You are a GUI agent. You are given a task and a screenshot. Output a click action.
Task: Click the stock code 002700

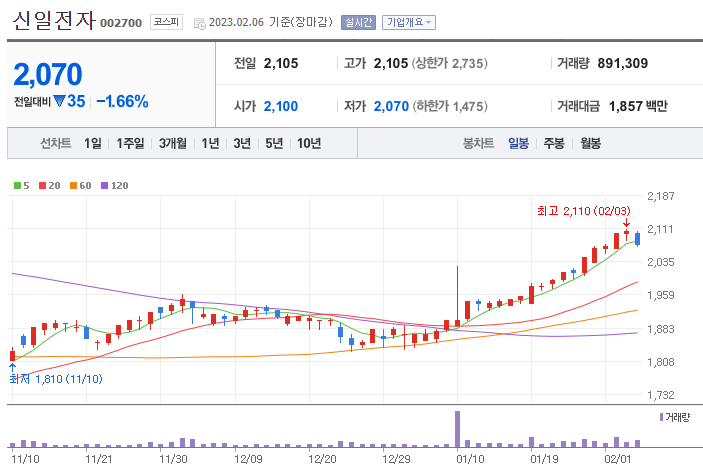(121, 23)
